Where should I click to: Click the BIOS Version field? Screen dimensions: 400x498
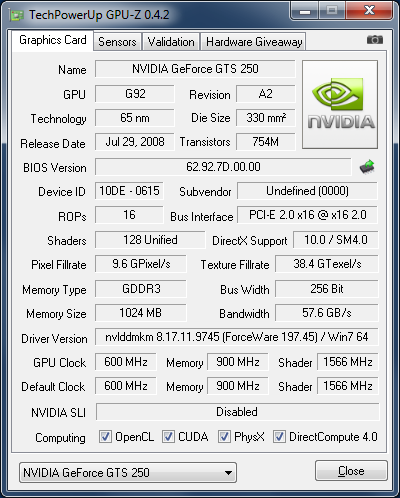click(x=223, y=167)
